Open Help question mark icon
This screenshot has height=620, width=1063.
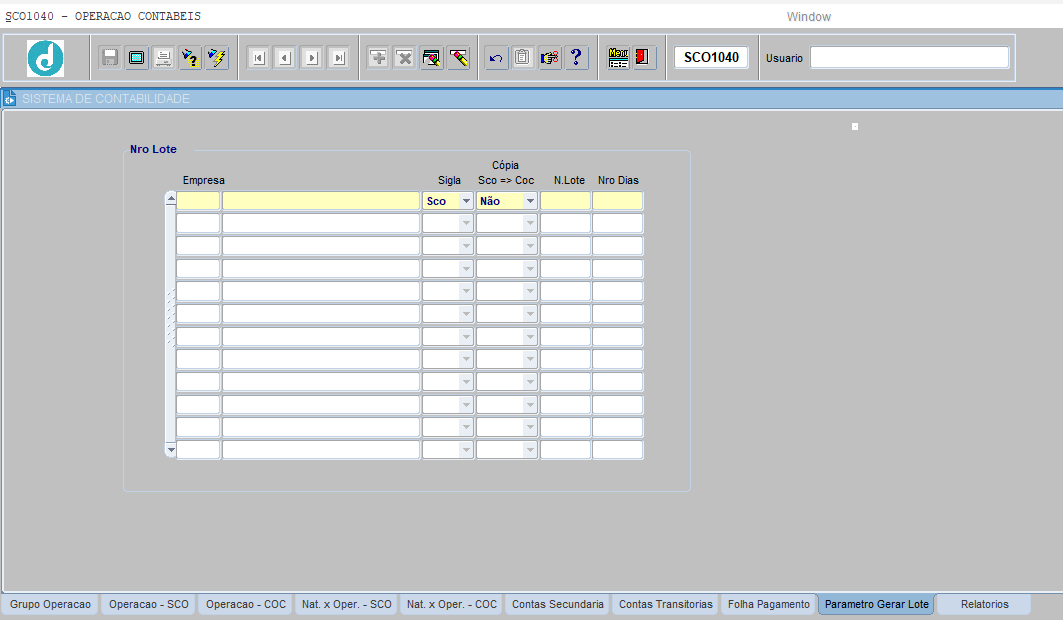[576, 58]
